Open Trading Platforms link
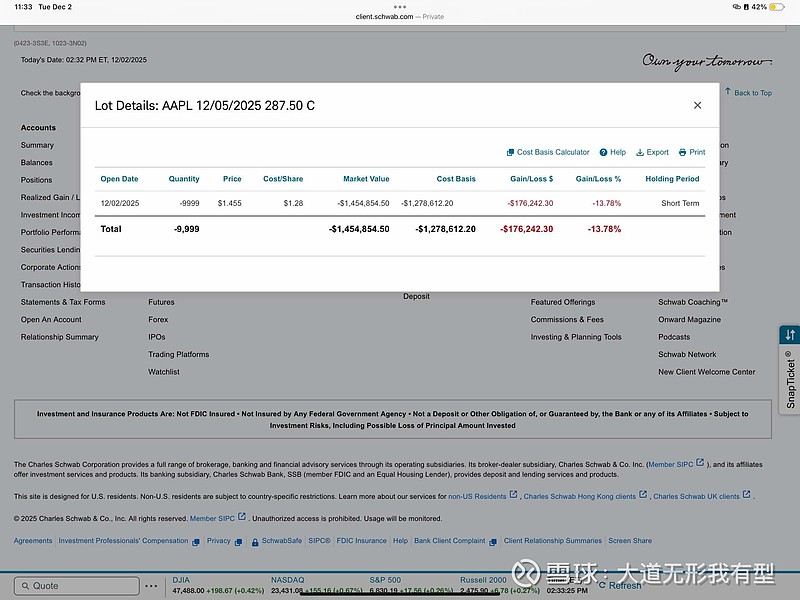This screenshot has width=800, height=600. point(179,354)
